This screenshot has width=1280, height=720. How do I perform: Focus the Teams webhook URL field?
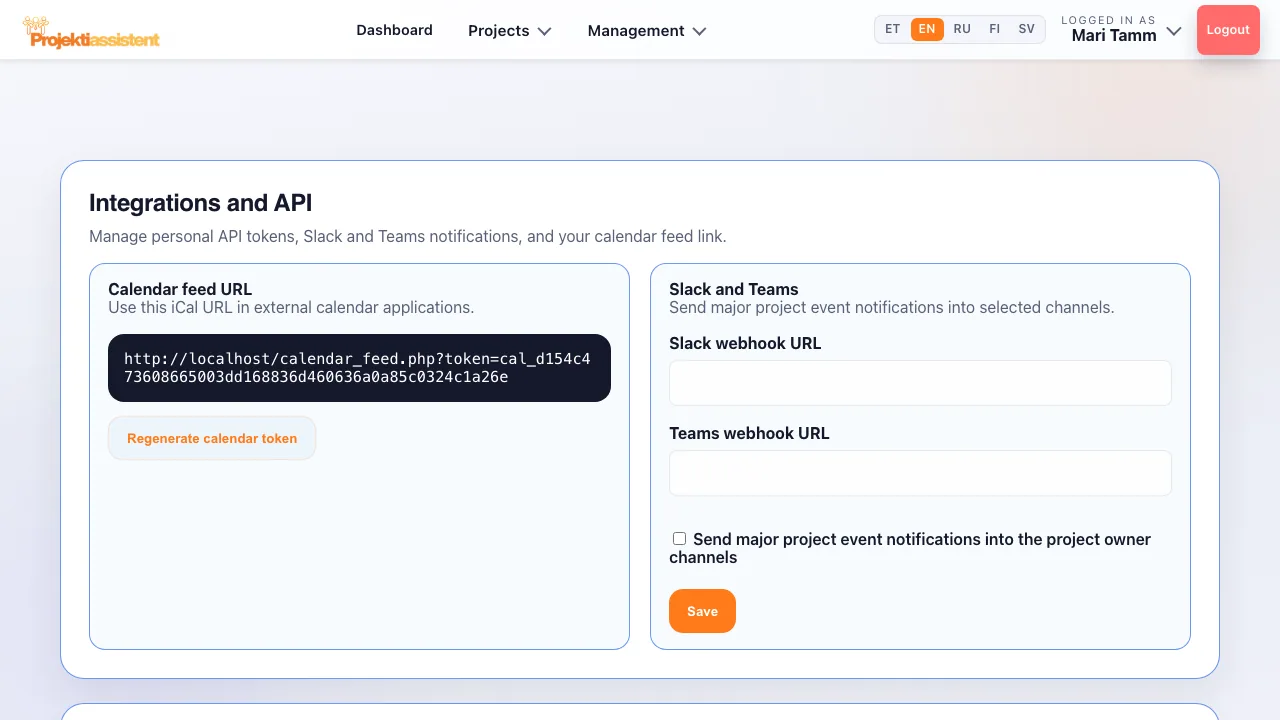pyautogui.click(x=920, y=473)
